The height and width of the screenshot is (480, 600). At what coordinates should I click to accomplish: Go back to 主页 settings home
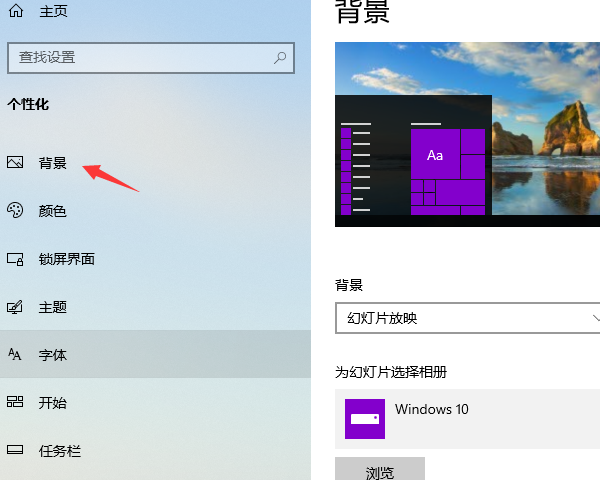(x=53, y=11)
